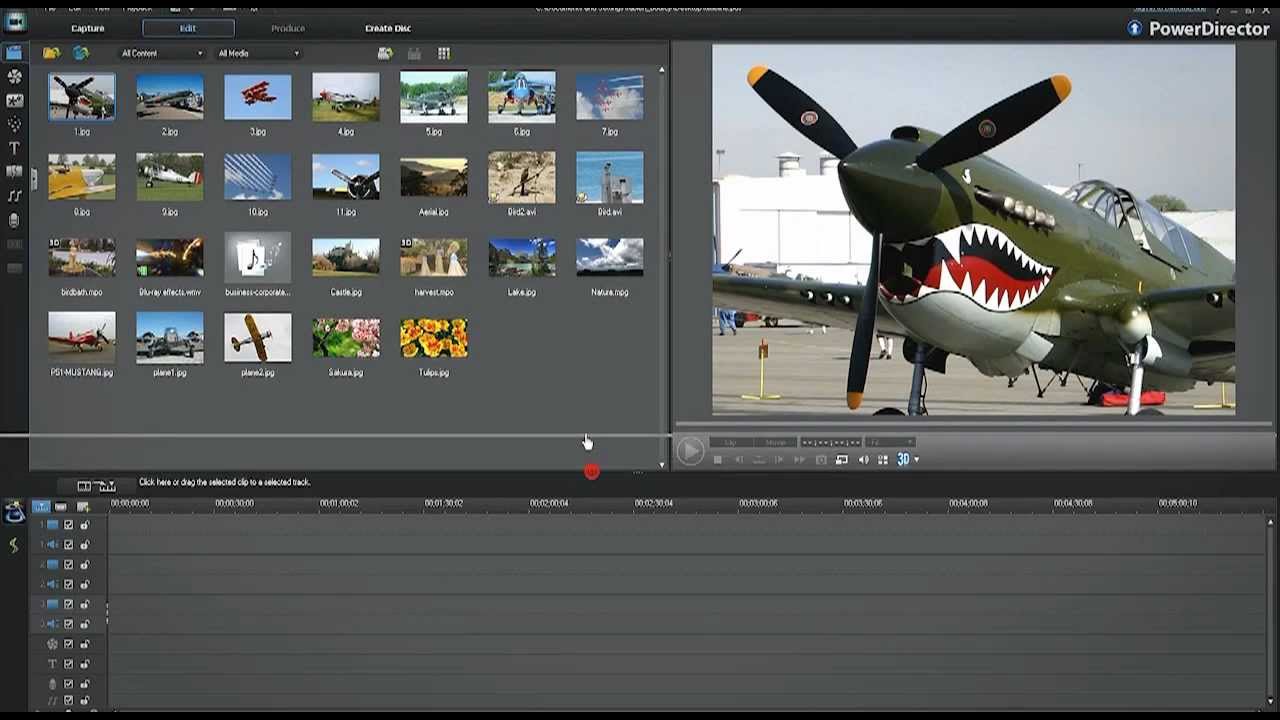Switch to the Edit tab

click(x=188, y=28)
